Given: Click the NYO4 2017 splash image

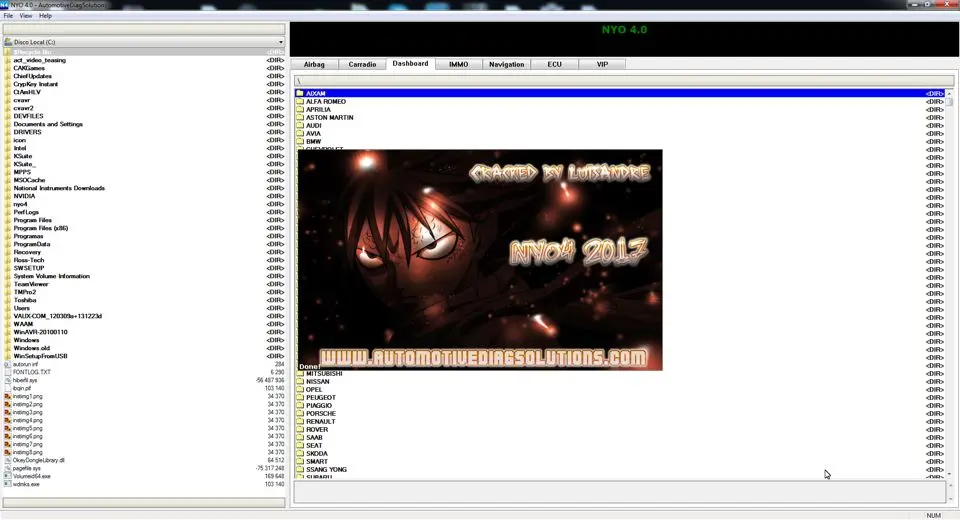Looking at the screenshot, I should click(480, 260).
